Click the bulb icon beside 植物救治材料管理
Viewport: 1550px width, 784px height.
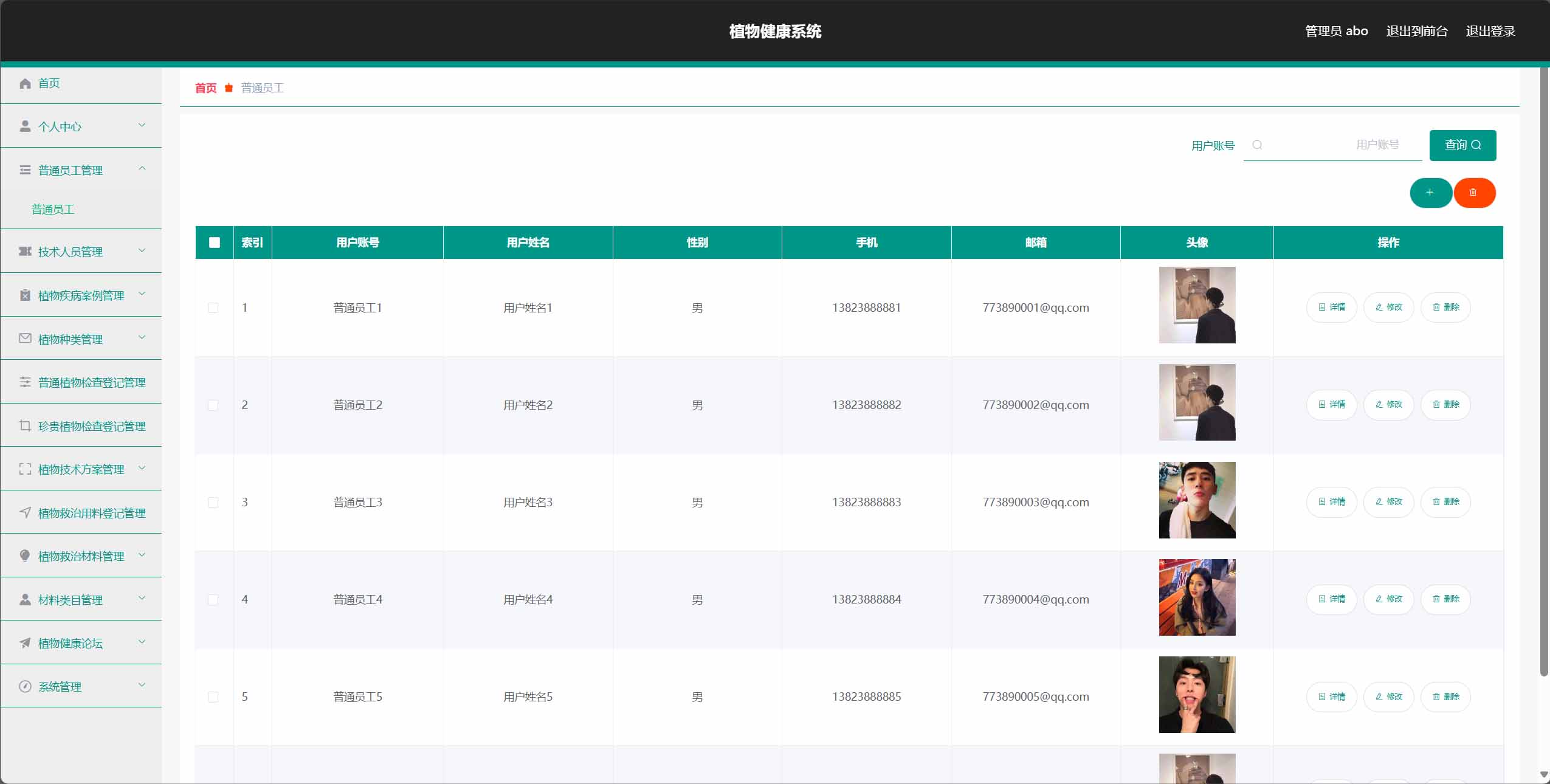[25, 555]
